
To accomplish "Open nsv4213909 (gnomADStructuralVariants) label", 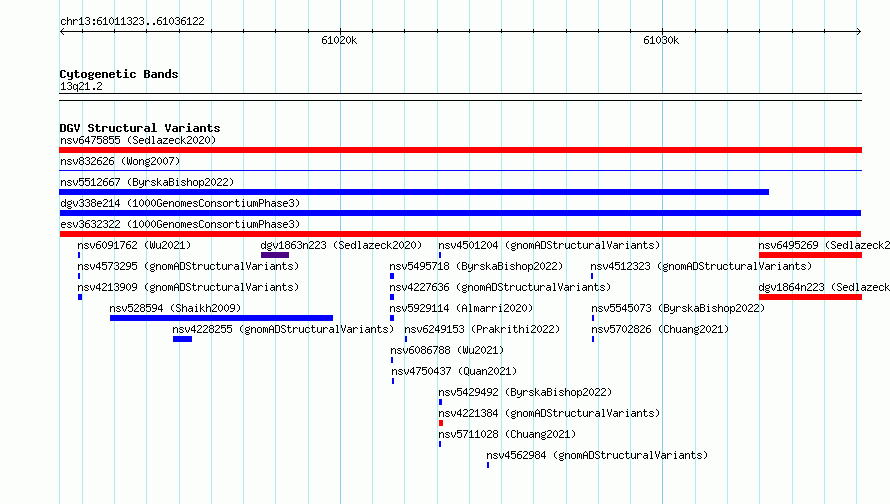I will click(x=188, y=287).
